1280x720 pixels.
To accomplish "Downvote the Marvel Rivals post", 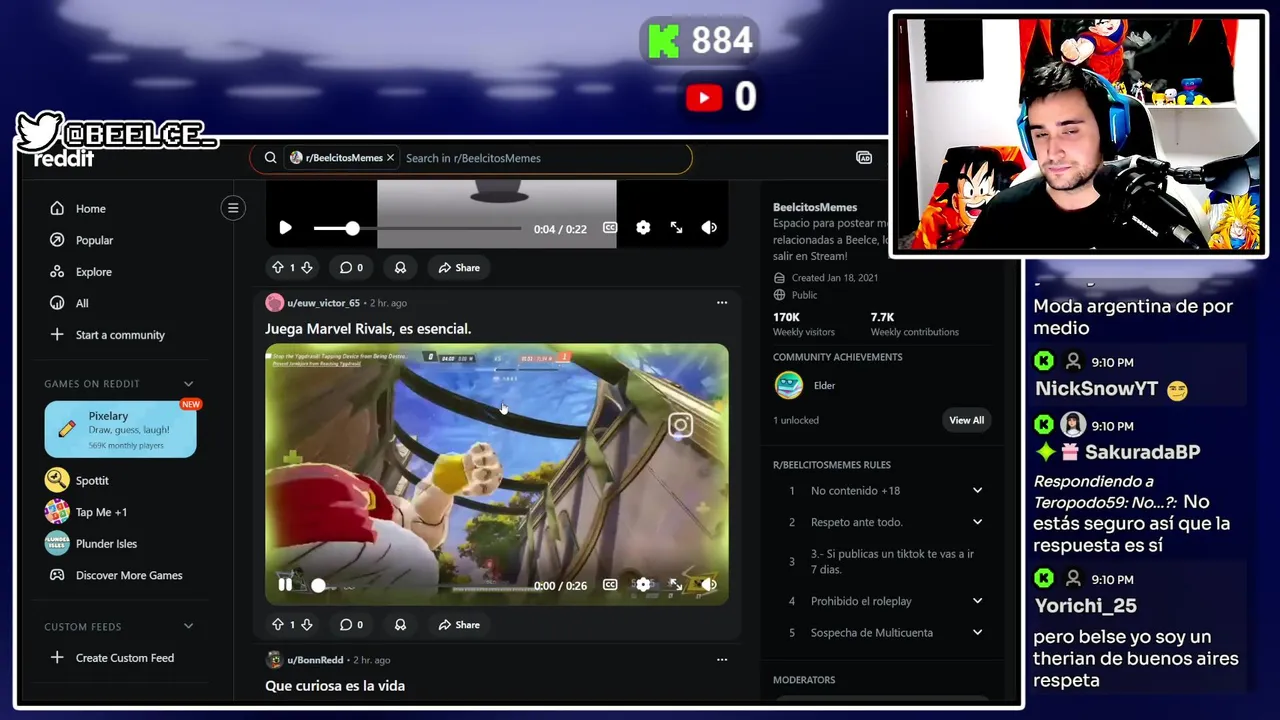I will pos(307,624).
